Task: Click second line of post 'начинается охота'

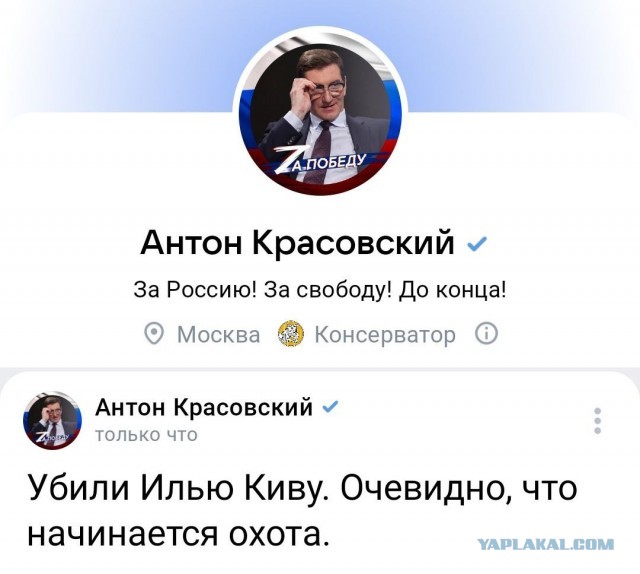Action: pos(178,534)
